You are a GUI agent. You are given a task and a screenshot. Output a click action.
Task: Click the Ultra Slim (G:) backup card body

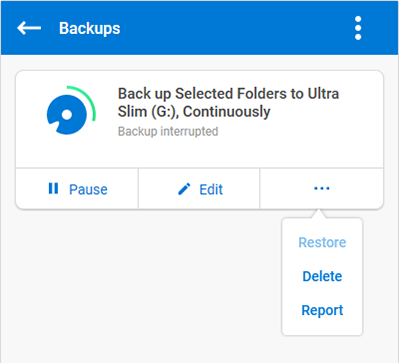(199, 119)
